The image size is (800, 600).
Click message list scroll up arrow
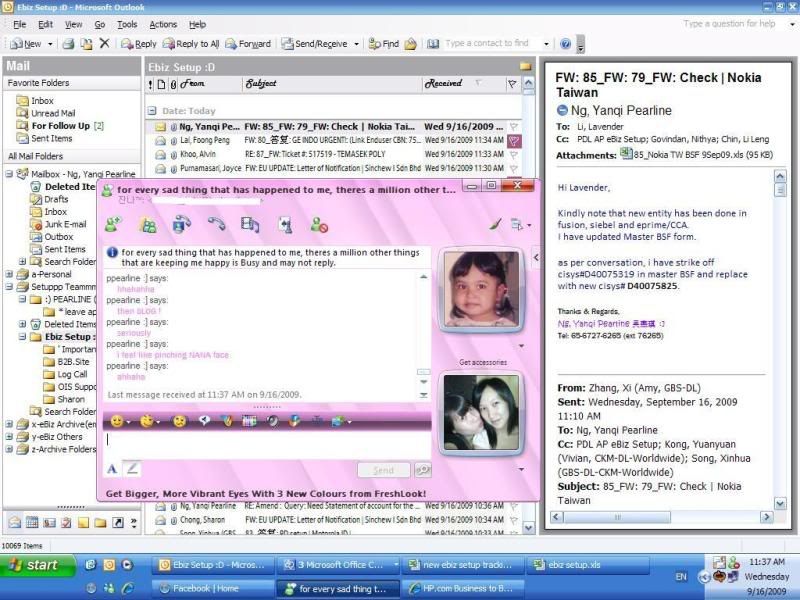[529, 83]
